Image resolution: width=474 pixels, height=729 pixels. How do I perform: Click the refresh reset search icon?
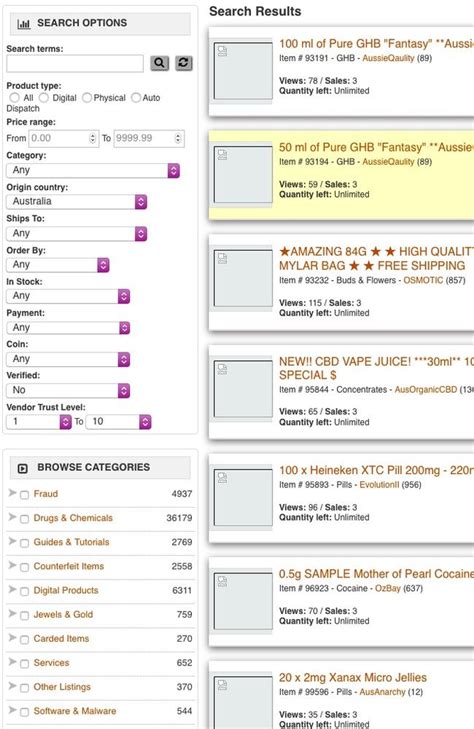184,63
